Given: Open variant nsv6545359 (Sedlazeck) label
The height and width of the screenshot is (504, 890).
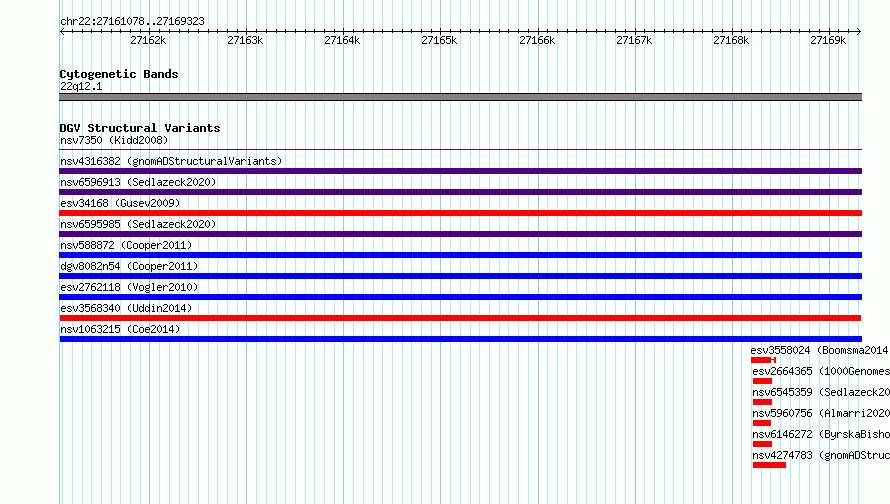Looking at the screenshot, I should (821, 392).
